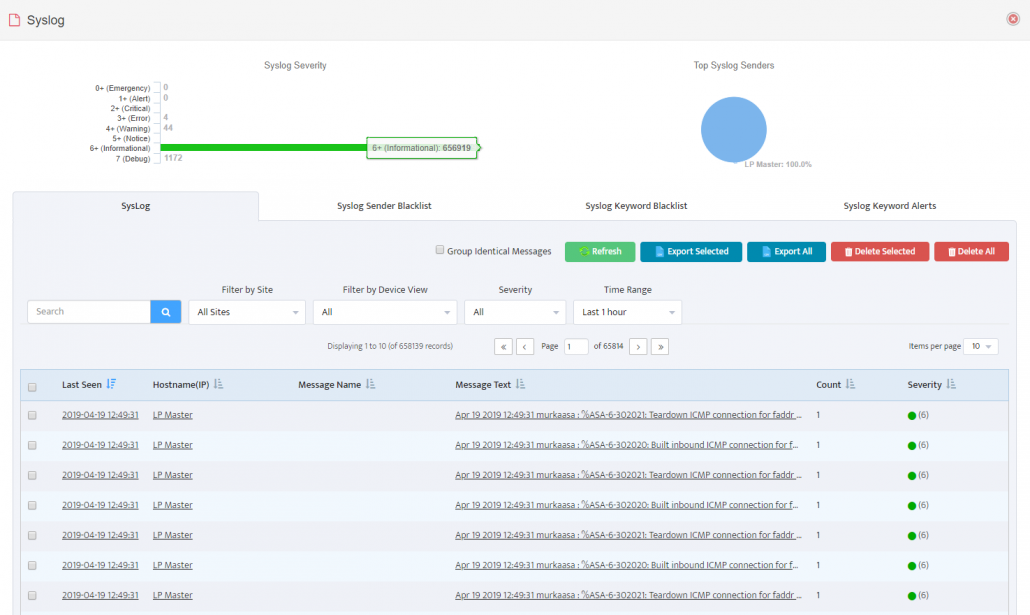The width and height of the screenshot is (1030, 615).
Task: Open the Syslog Keyword Alerts tab
Action: (x=889, y=206)
